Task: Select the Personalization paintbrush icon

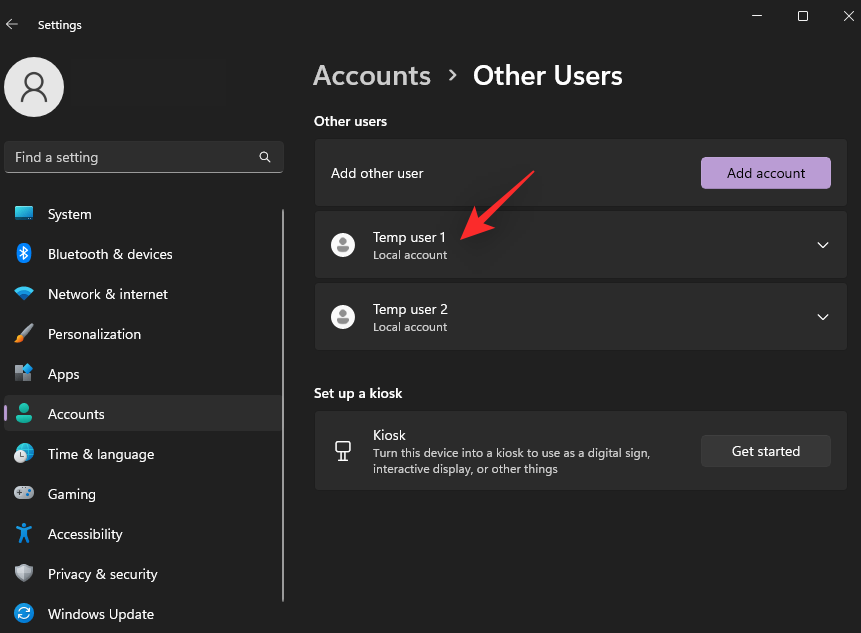Action: [24, 333]
